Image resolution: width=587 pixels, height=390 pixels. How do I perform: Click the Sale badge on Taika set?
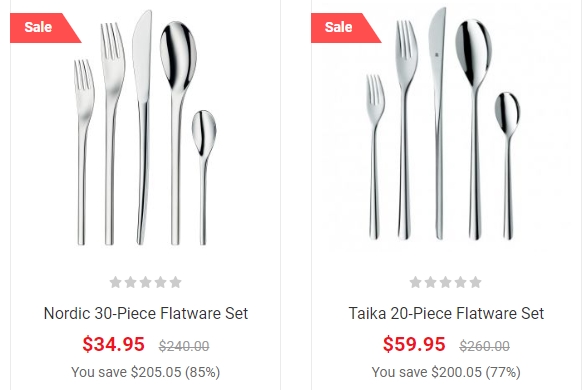343,28
